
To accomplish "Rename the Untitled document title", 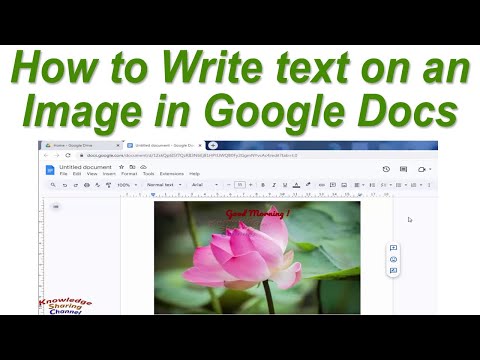I will (x=85, y=167).
